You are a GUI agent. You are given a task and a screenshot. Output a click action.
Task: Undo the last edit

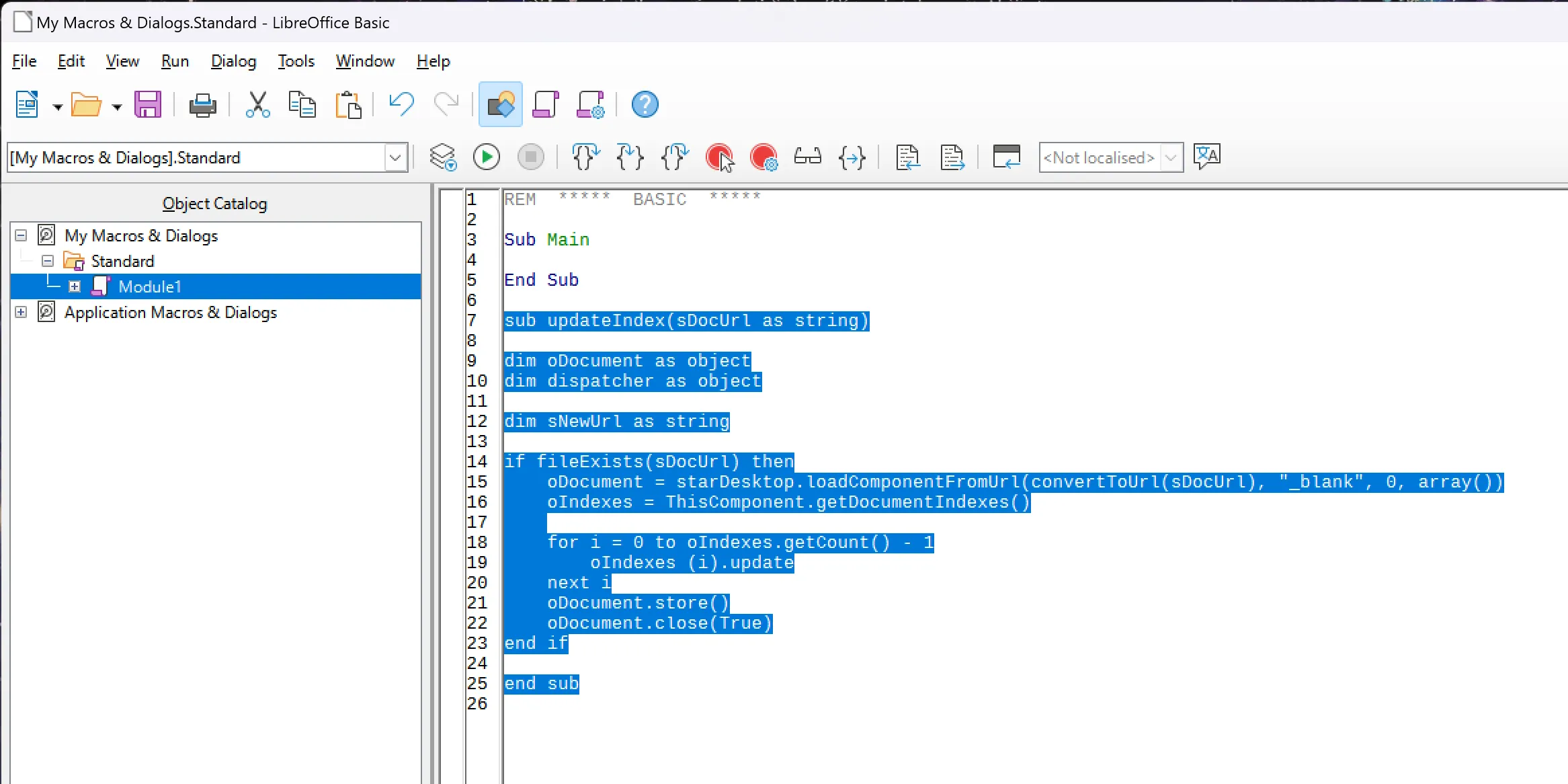pos(402,105)
